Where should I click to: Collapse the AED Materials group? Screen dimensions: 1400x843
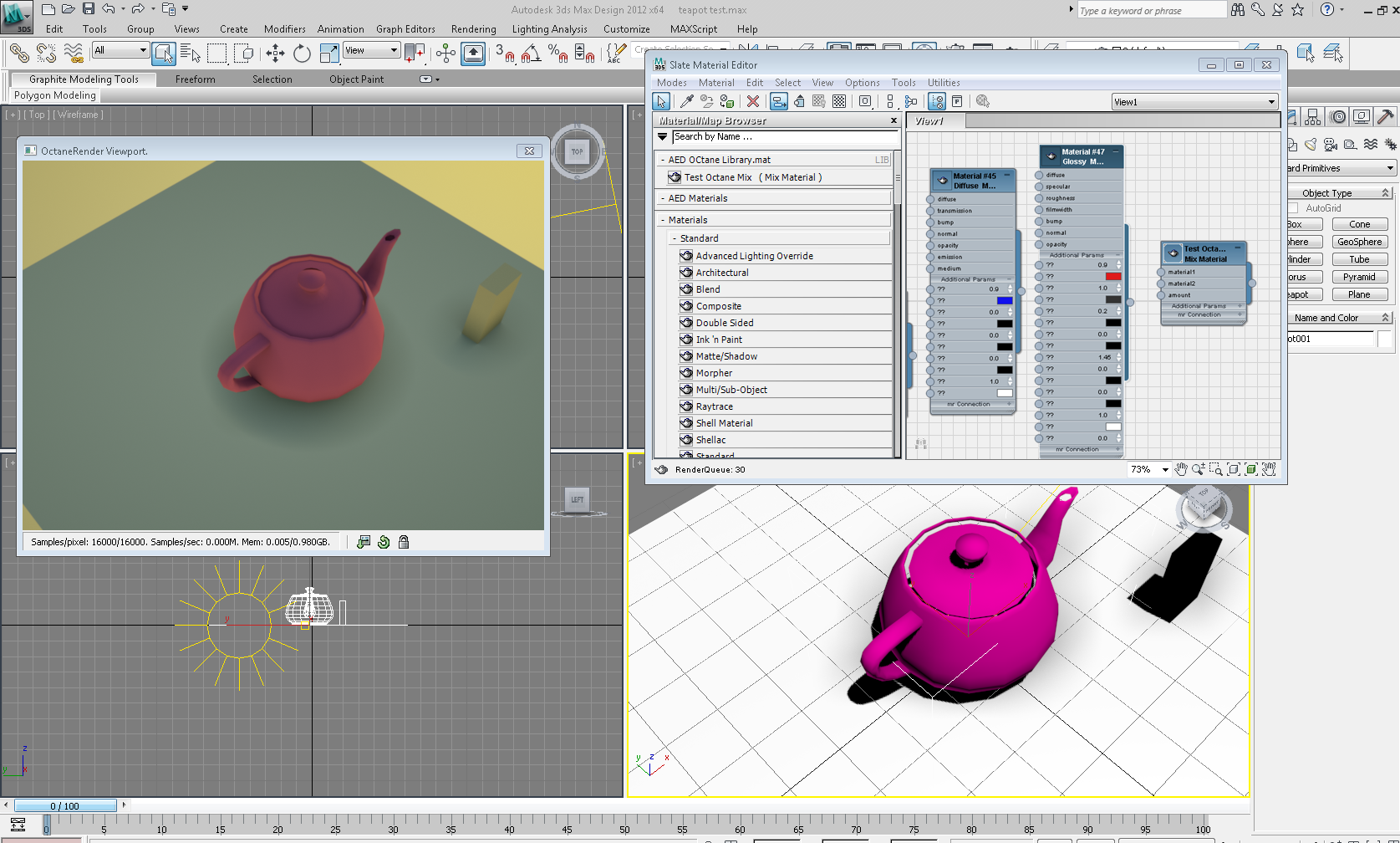click(663, 198)
